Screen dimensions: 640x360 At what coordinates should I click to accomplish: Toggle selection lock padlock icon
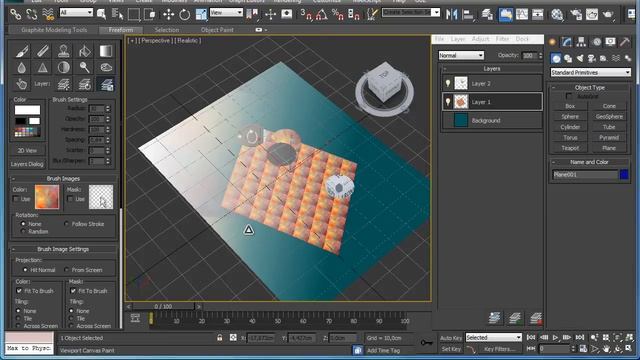[220, 338]
